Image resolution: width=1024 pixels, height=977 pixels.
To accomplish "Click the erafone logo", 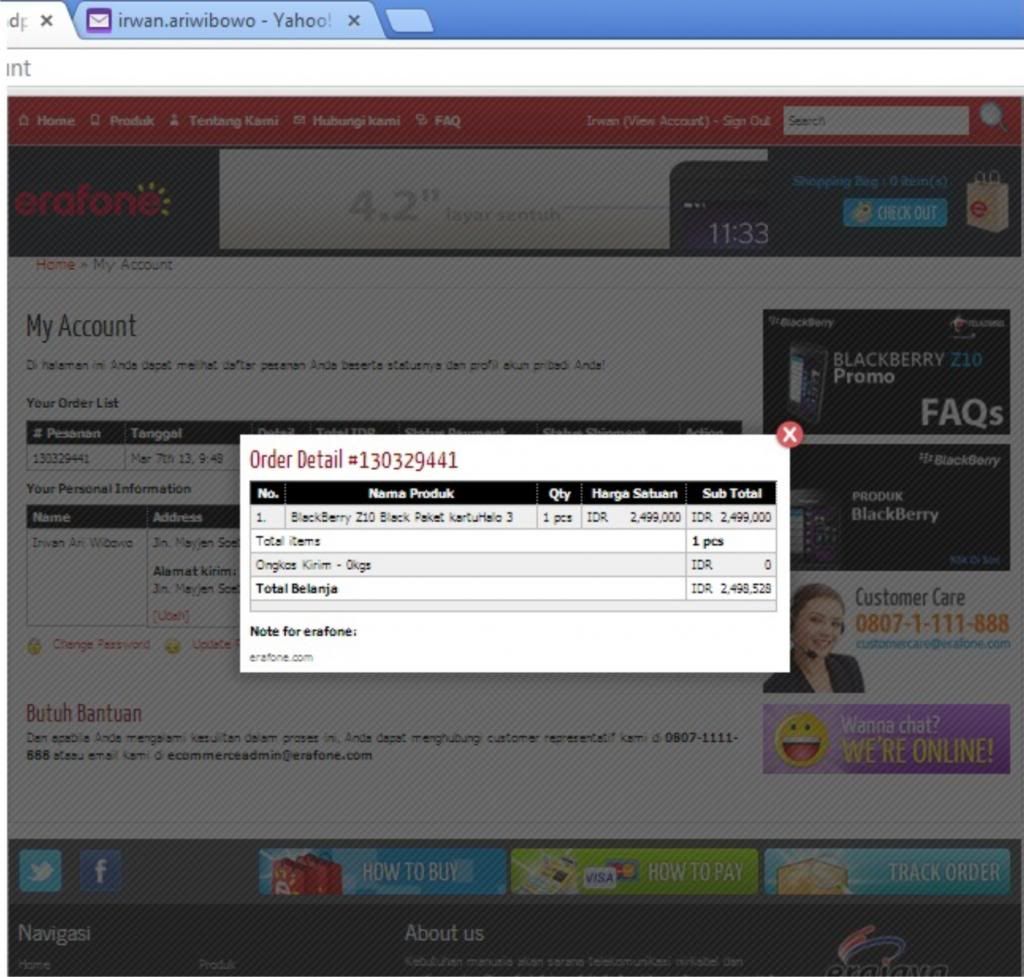I will click(x=91, y=200).
